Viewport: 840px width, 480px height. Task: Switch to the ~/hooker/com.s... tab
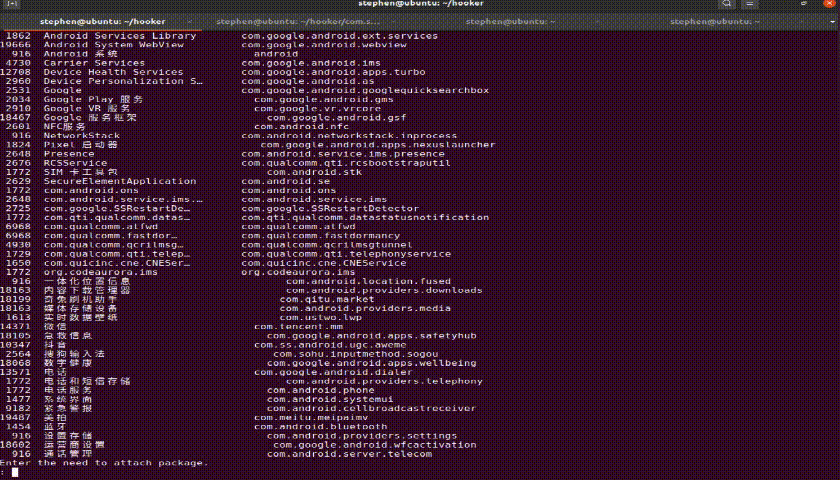click(298, 21)
